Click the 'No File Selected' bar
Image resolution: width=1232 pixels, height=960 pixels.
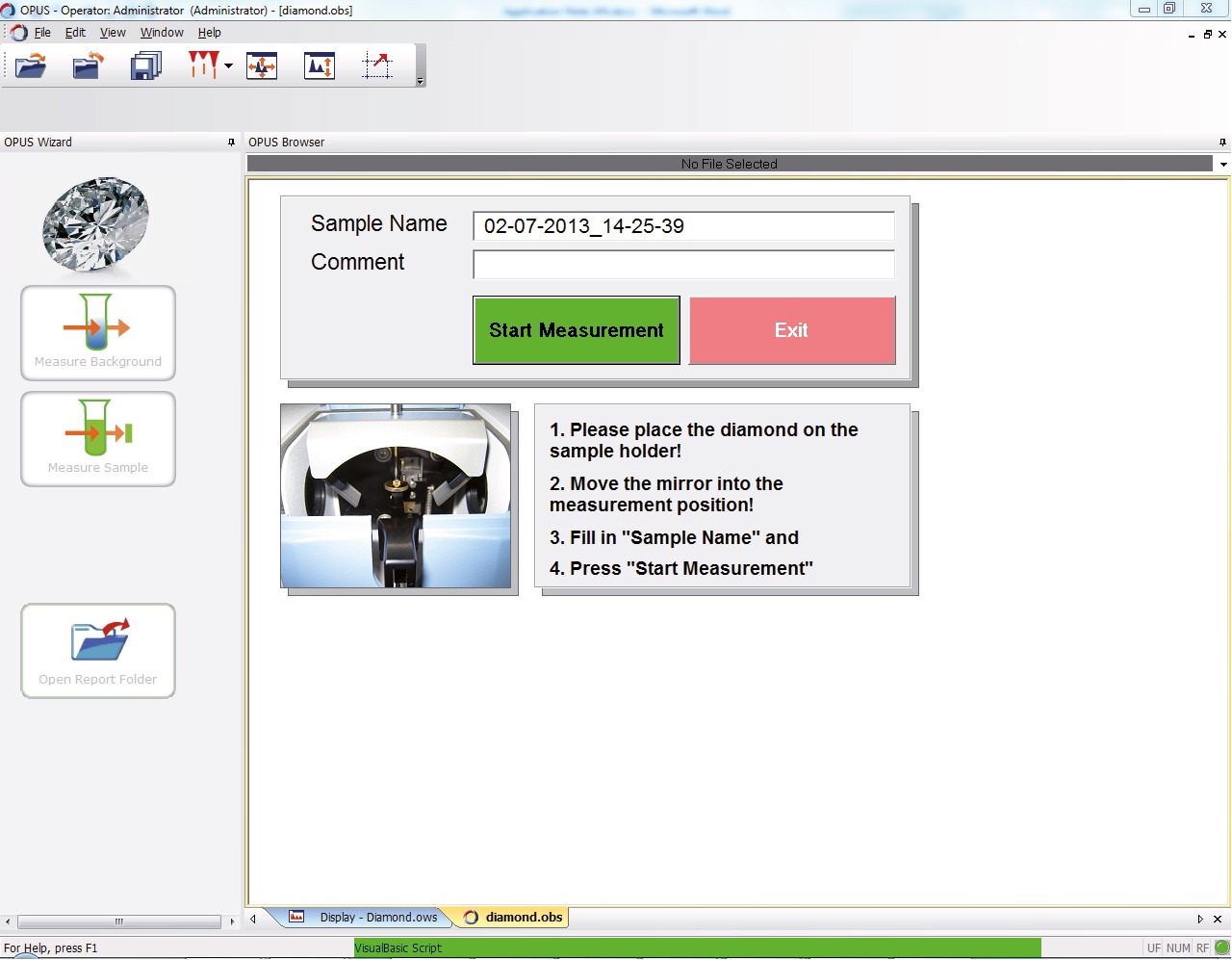(730, 165)
